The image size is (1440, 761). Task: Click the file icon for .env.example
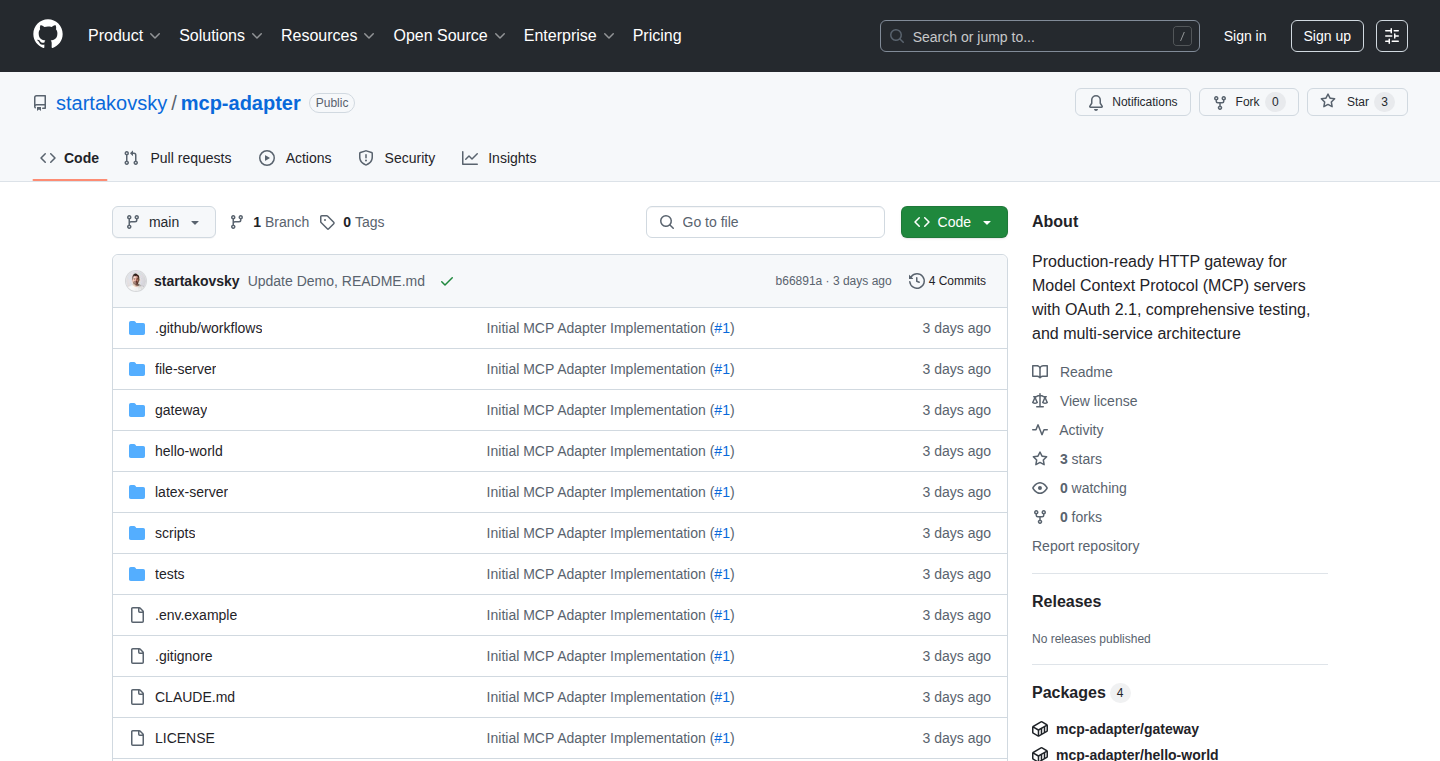pyautogui.click(x=137, y=615)
